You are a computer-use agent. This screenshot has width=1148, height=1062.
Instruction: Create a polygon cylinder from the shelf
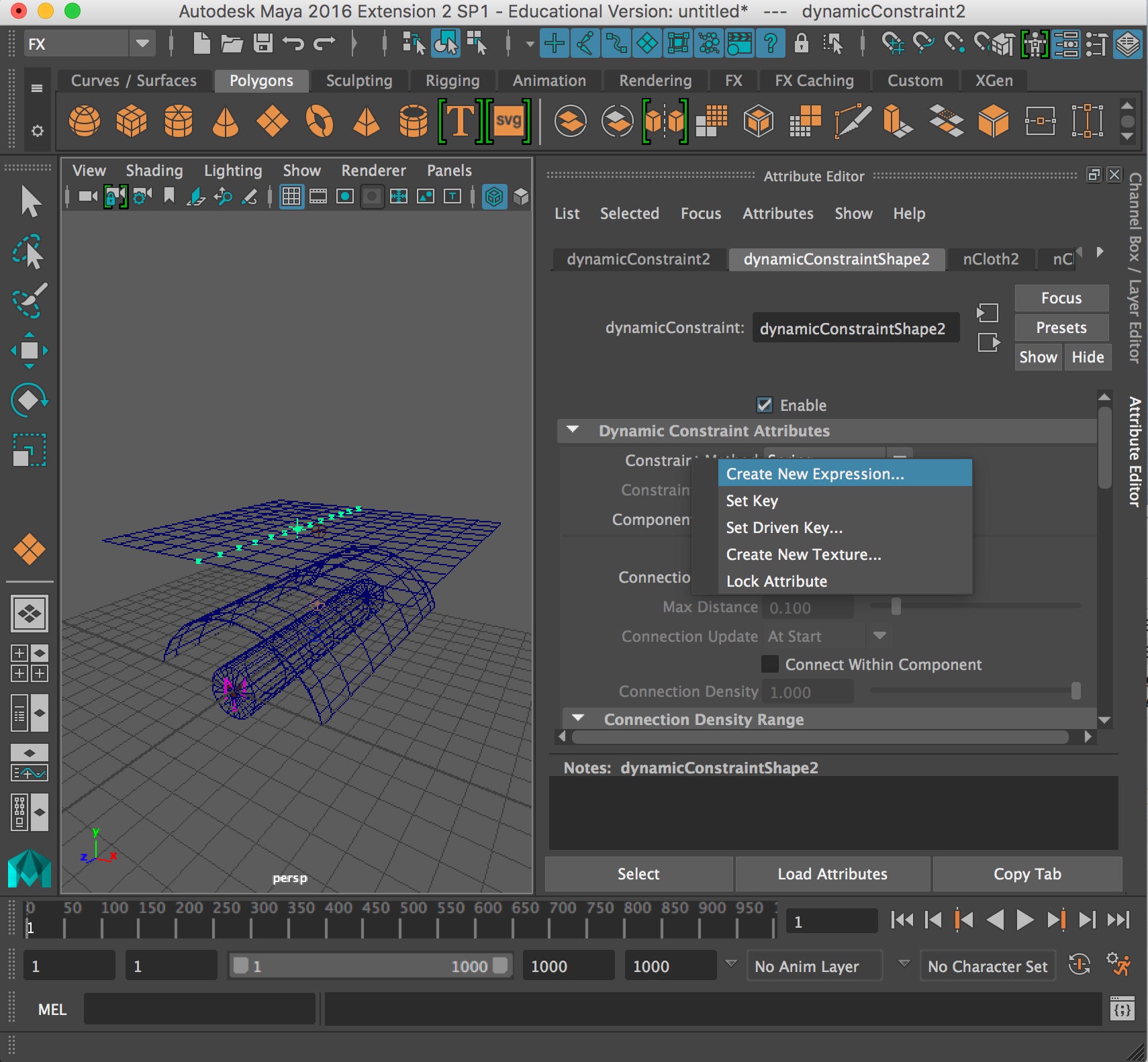pyautogui.click(x=179, y=122)
